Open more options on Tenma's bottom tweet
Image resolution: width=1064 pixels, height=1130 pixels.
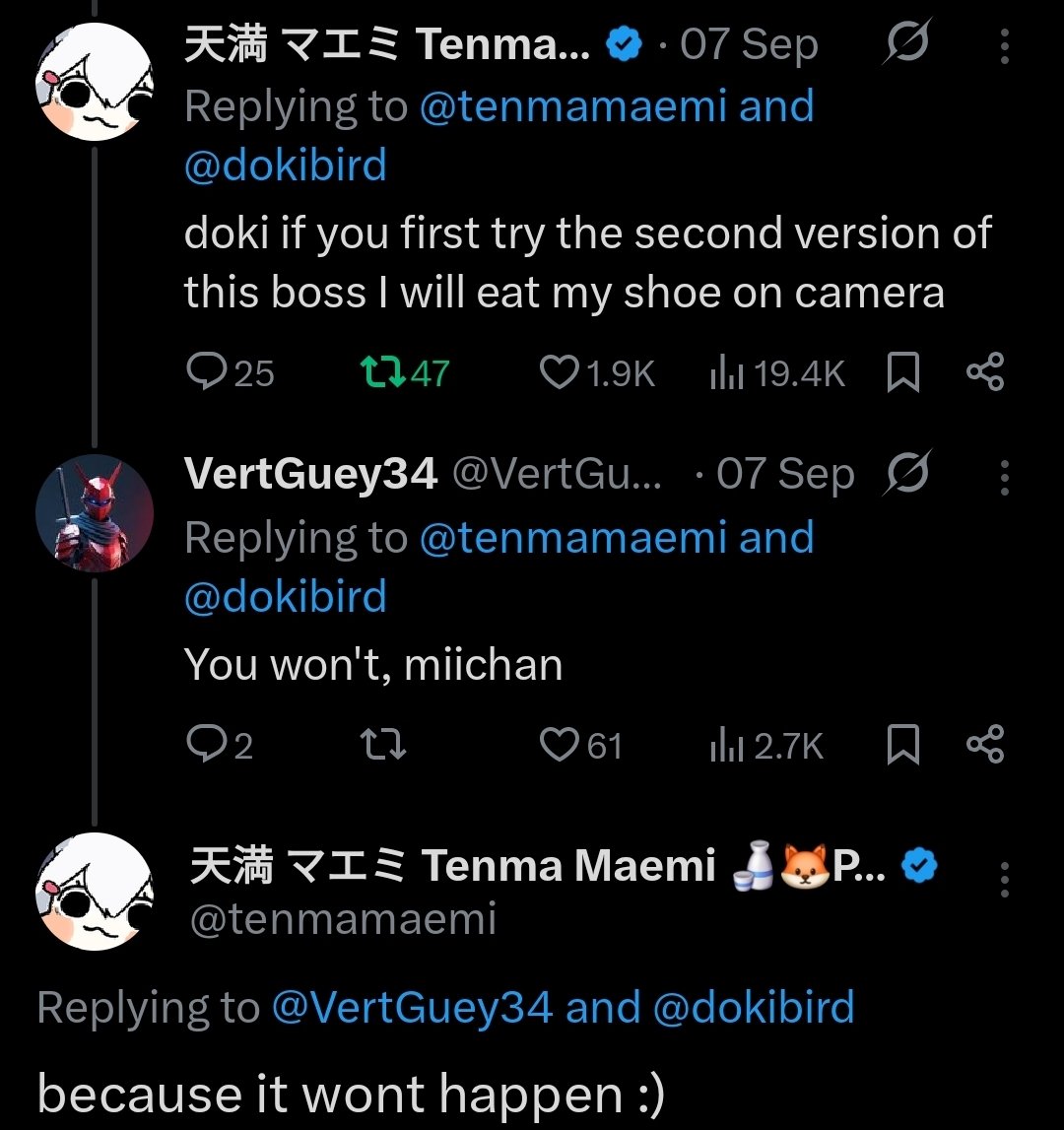click(1004, 880)
